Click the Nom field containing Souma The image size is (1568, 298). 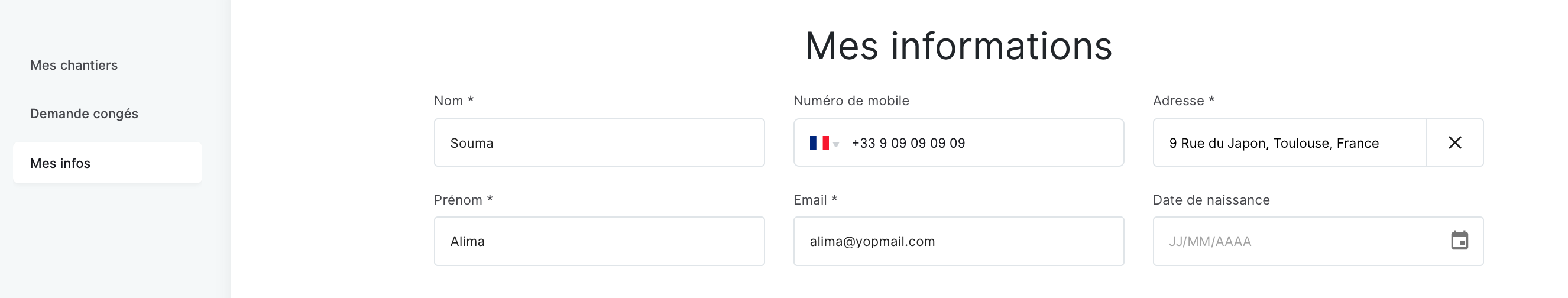click(x=599, y=143)
